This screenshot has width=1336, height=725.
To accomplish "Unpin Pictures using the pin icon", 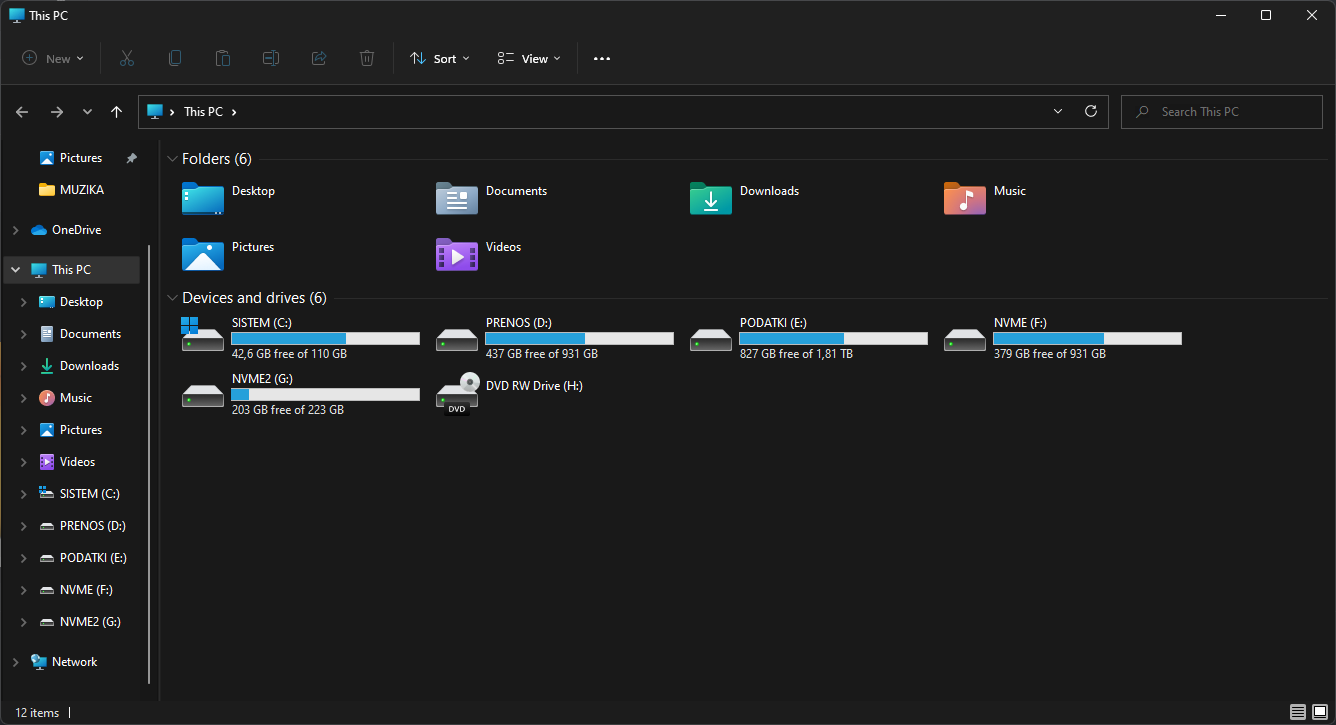I will 131,158.
